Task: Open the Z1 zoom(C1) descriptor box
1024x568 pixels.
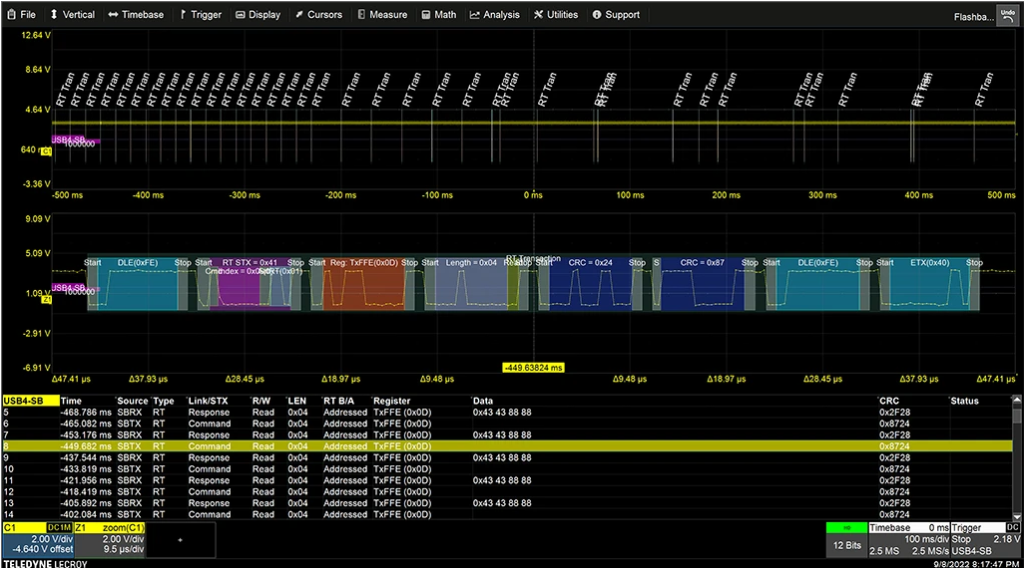Action: 110,539
